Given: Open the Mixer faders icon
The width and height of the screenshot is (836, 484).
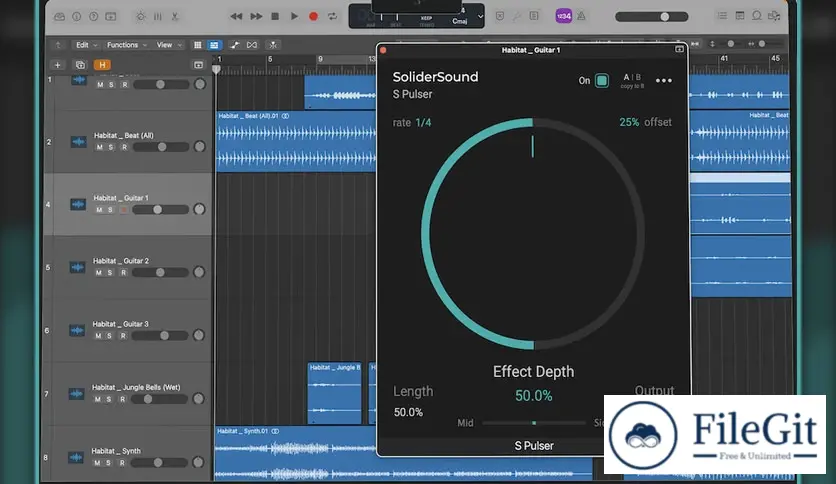Looking at the screenshot, I should (x=158, y=17).
